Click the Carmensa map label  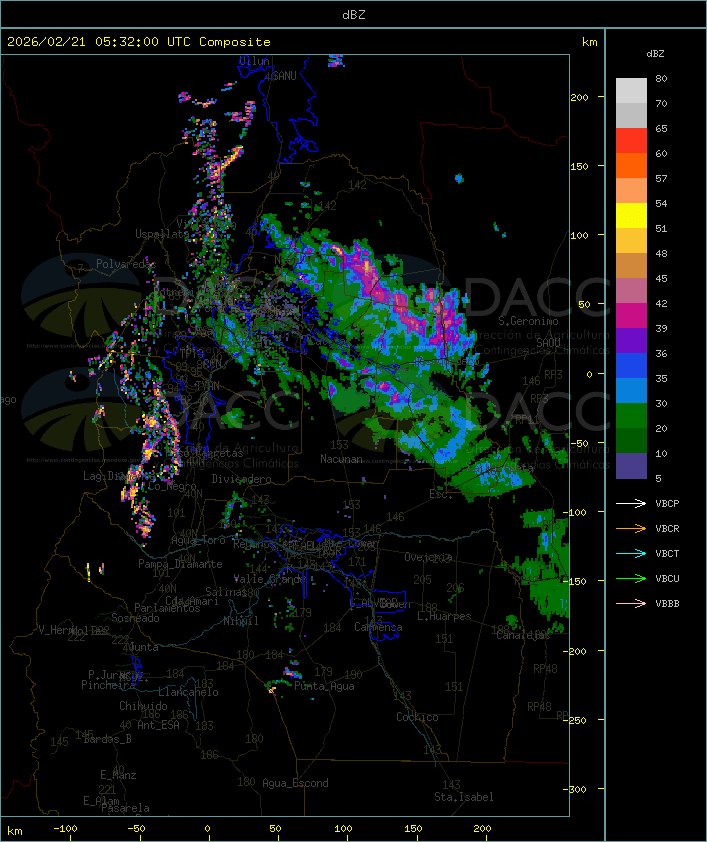[x=378, y=627]
